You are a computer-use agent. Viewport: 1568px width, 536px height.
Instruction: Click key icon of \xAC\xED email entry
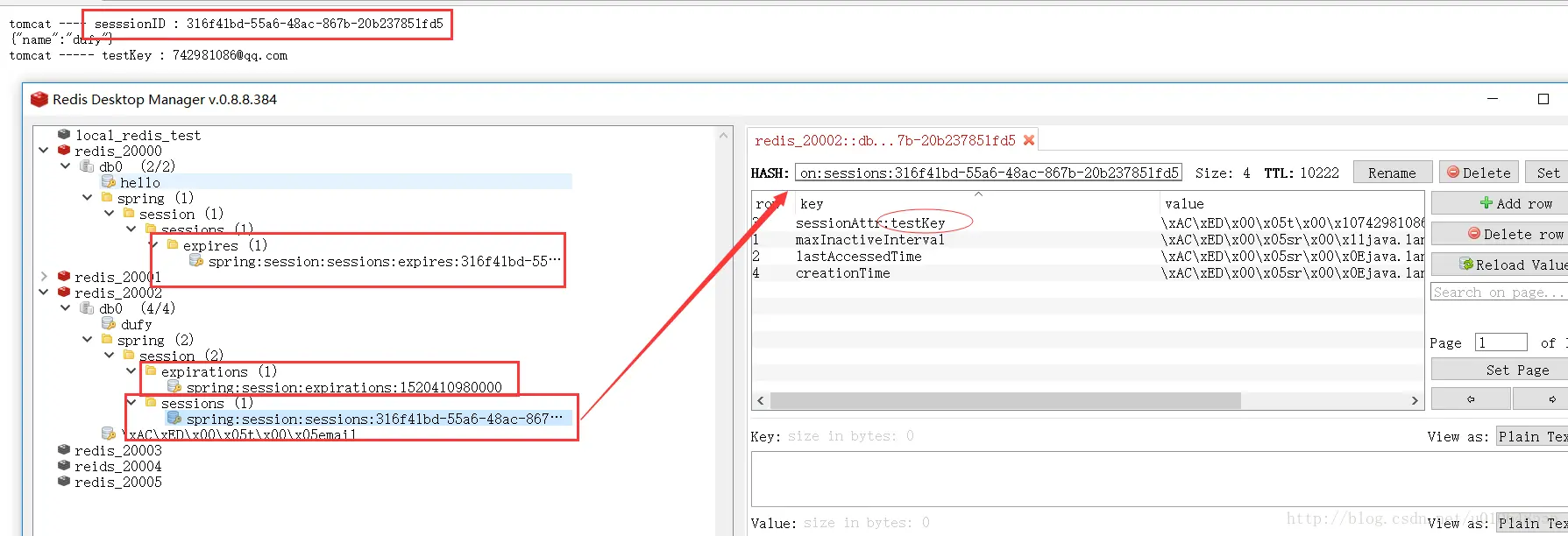(109, 434)
